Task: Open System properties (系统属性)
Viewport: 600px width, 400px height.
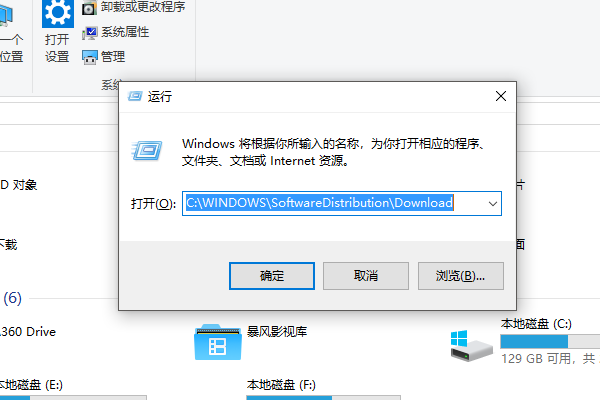Action: point(116,32)
